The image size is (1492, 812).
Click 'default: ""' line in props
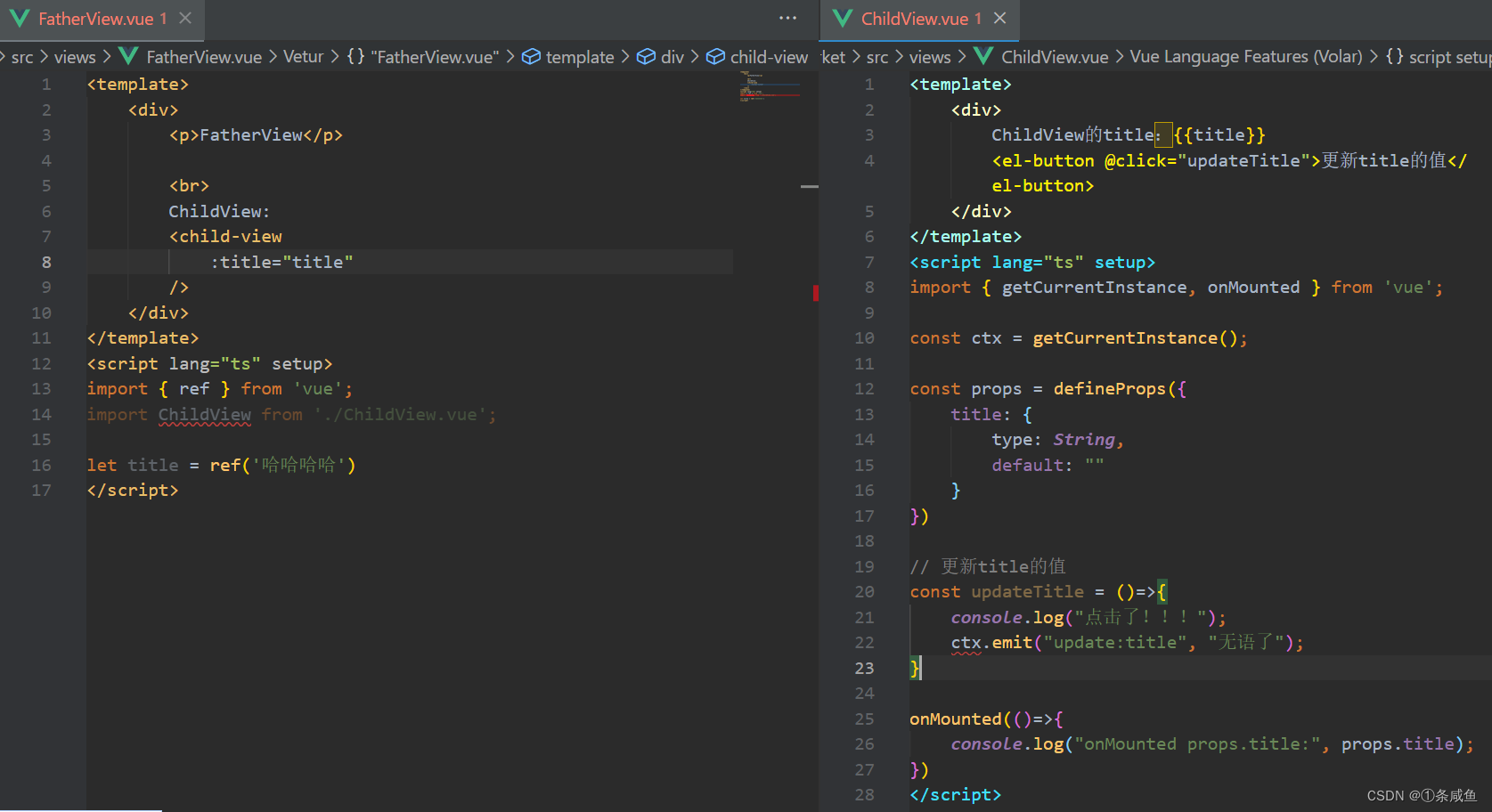coord(1048,465)
